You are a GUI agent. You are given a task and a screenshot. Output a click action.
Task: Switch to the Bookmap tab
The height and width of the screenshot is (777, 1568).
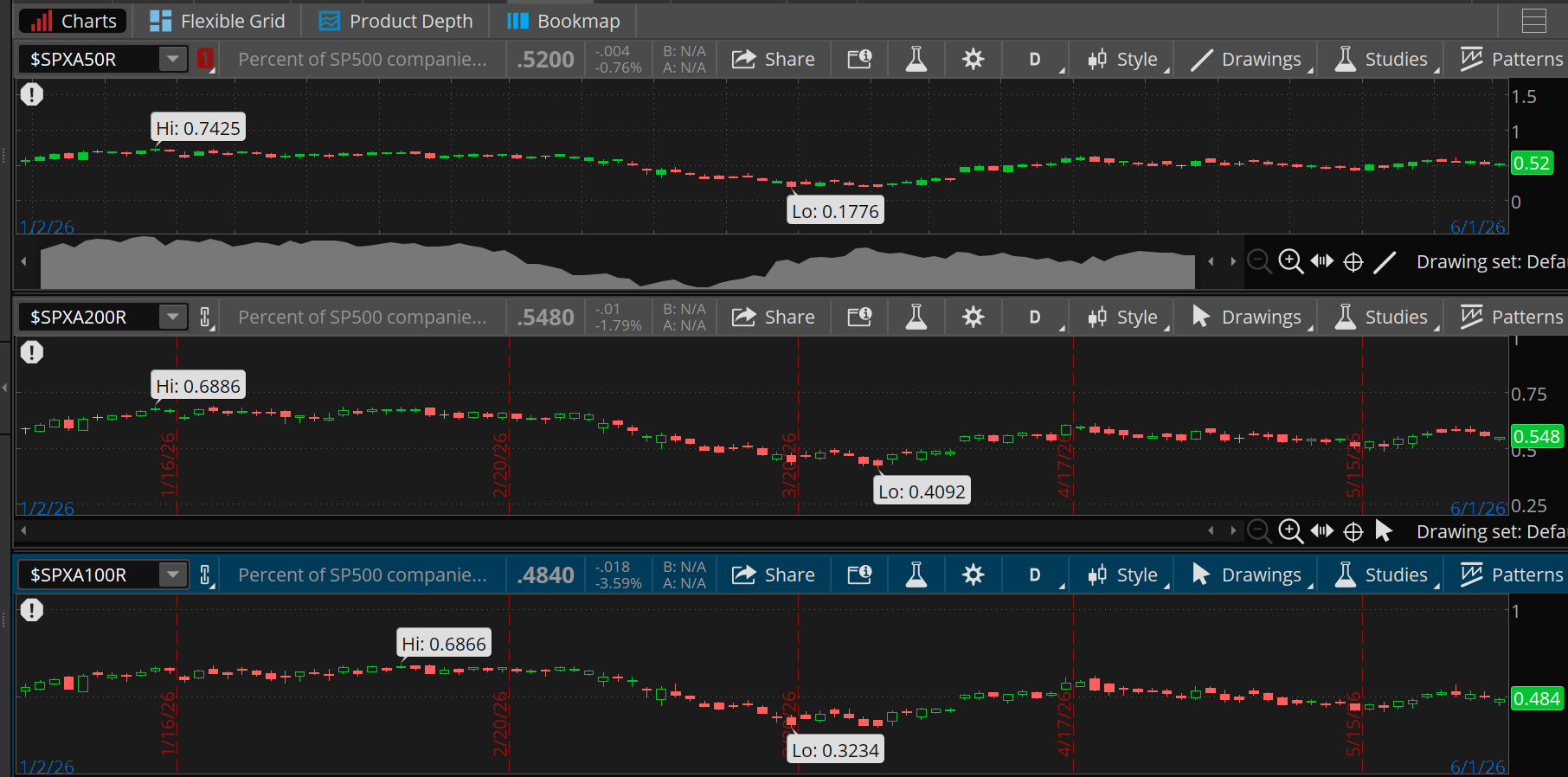(x=563, y=21)
